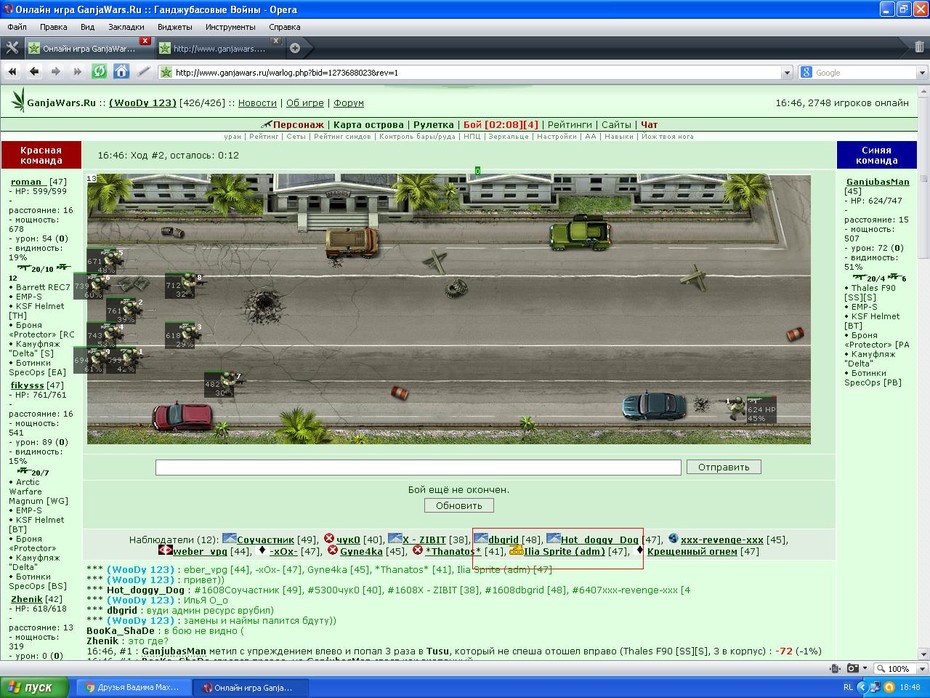This screenshot has height=698, width=930.
Task: Show hidden tray icons chevron
Action: [x=862, y=687]
